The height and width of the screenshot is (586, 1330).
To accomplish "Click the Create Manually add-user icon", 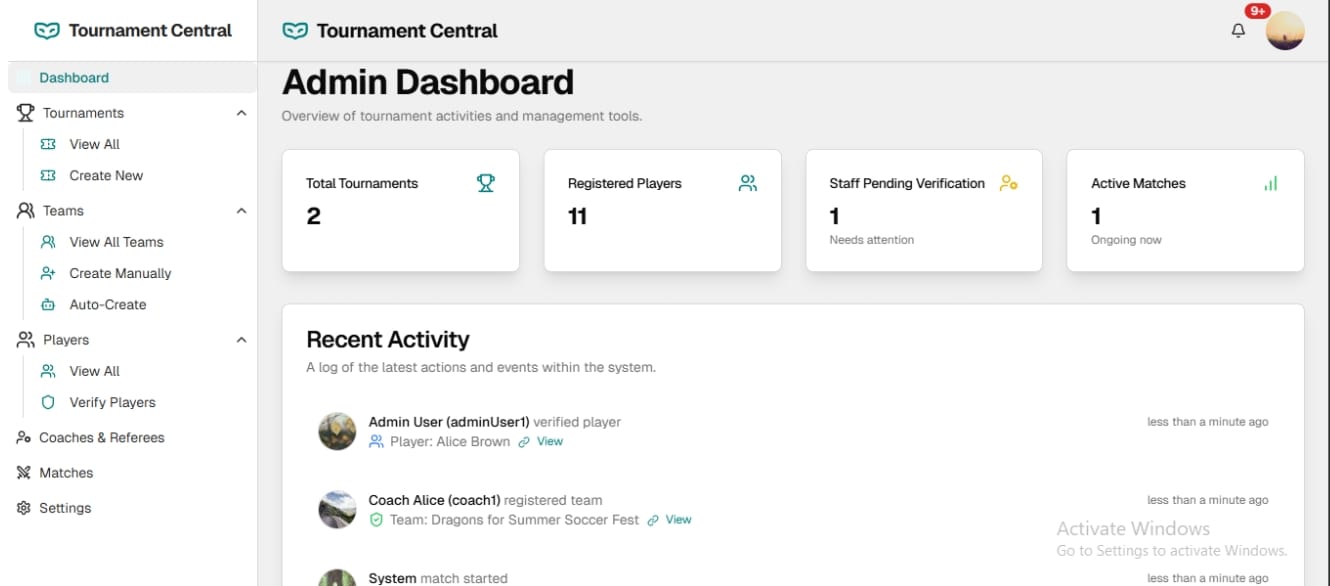I will coord(47,273).
